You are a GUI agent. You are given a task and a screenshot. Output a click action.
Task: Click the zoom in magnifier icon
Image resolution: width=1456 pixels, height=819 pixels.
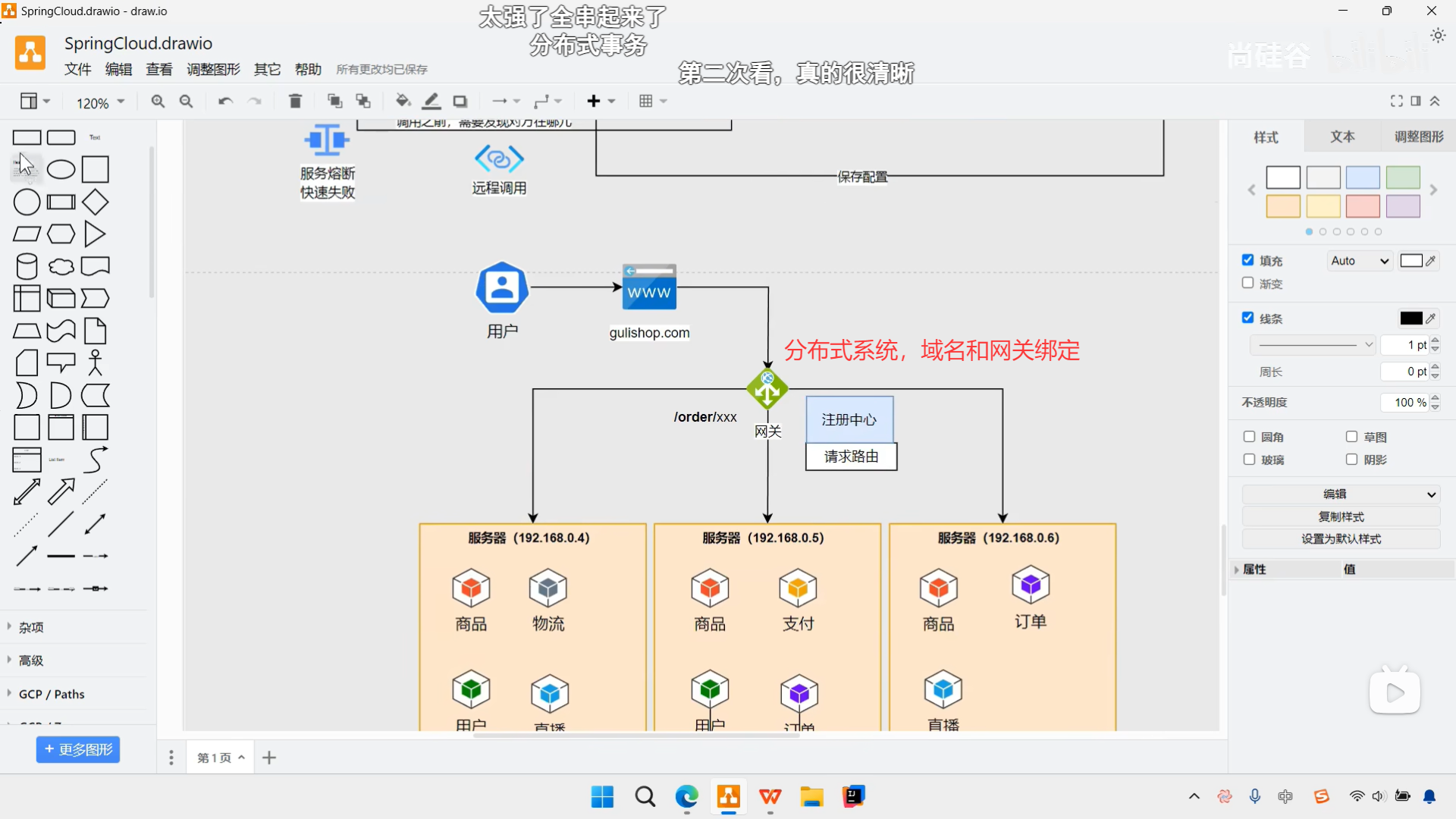157,100
